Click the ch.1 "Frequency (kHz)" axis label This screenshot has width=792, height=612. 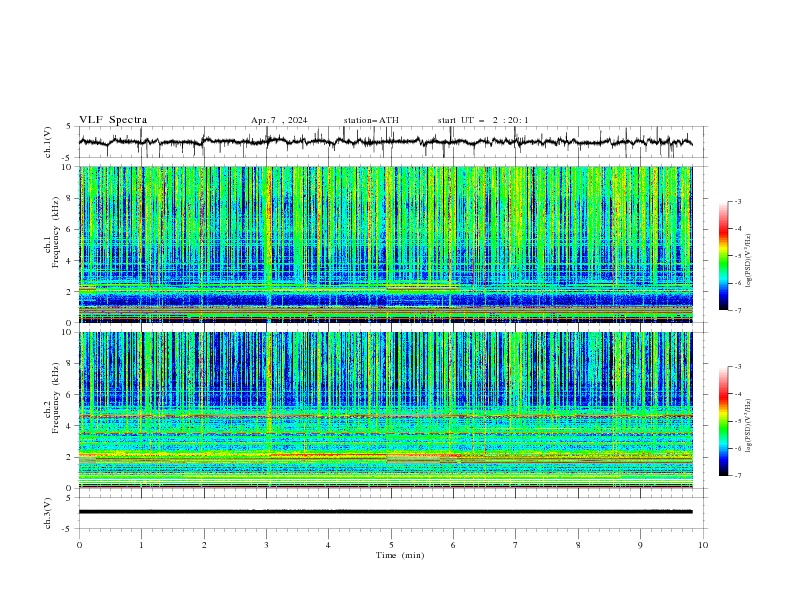pos(55,232)
